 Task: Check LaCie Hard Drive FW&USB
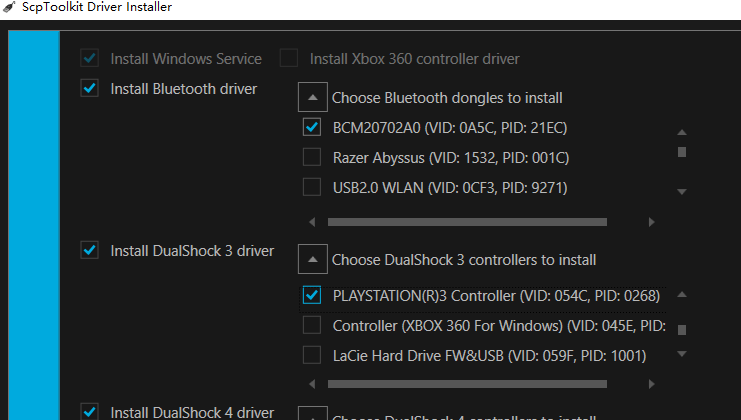coord(312,355)
